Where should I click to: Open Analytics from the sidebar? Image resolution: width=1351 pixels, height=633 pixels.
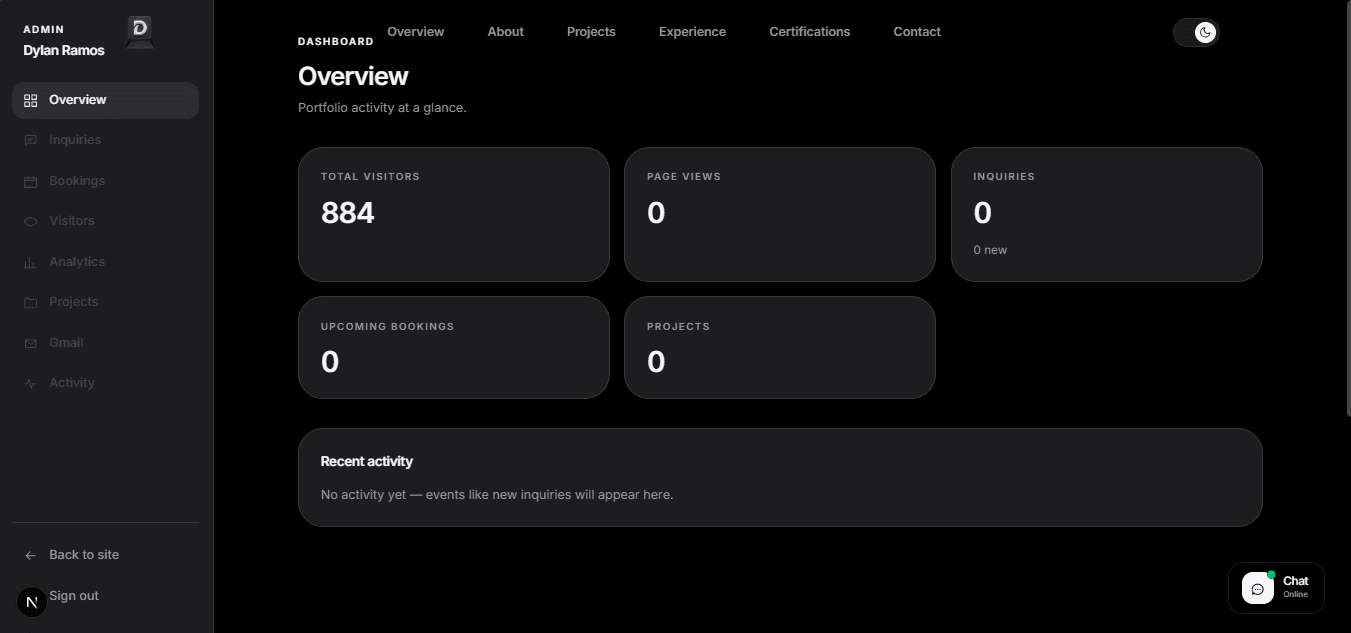click(77, 262)
